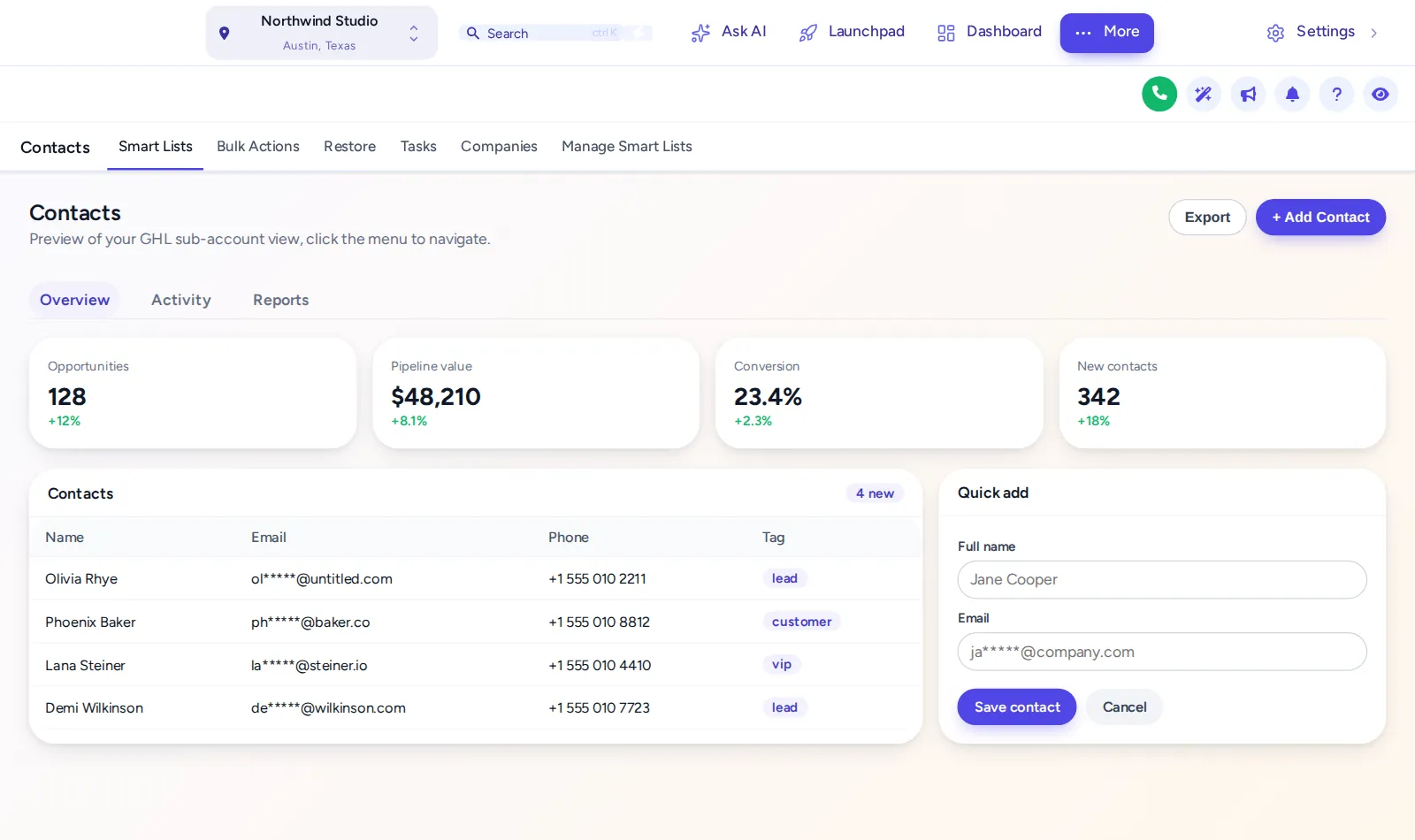Click the customer tag on Phoenix Baker
1415x840 pixels.
(801, 622)
